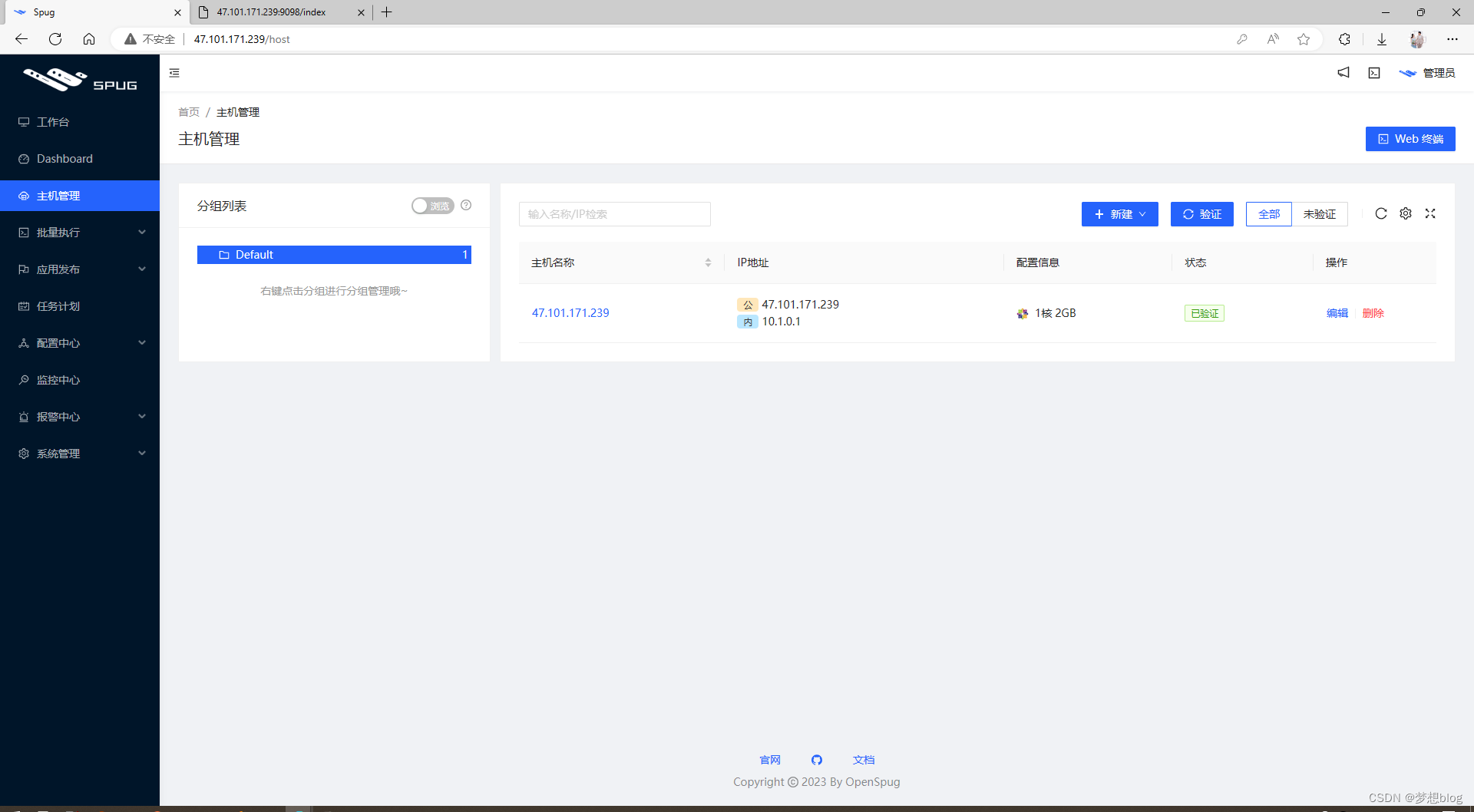Go back in browser history

click(x=21, y=39)
